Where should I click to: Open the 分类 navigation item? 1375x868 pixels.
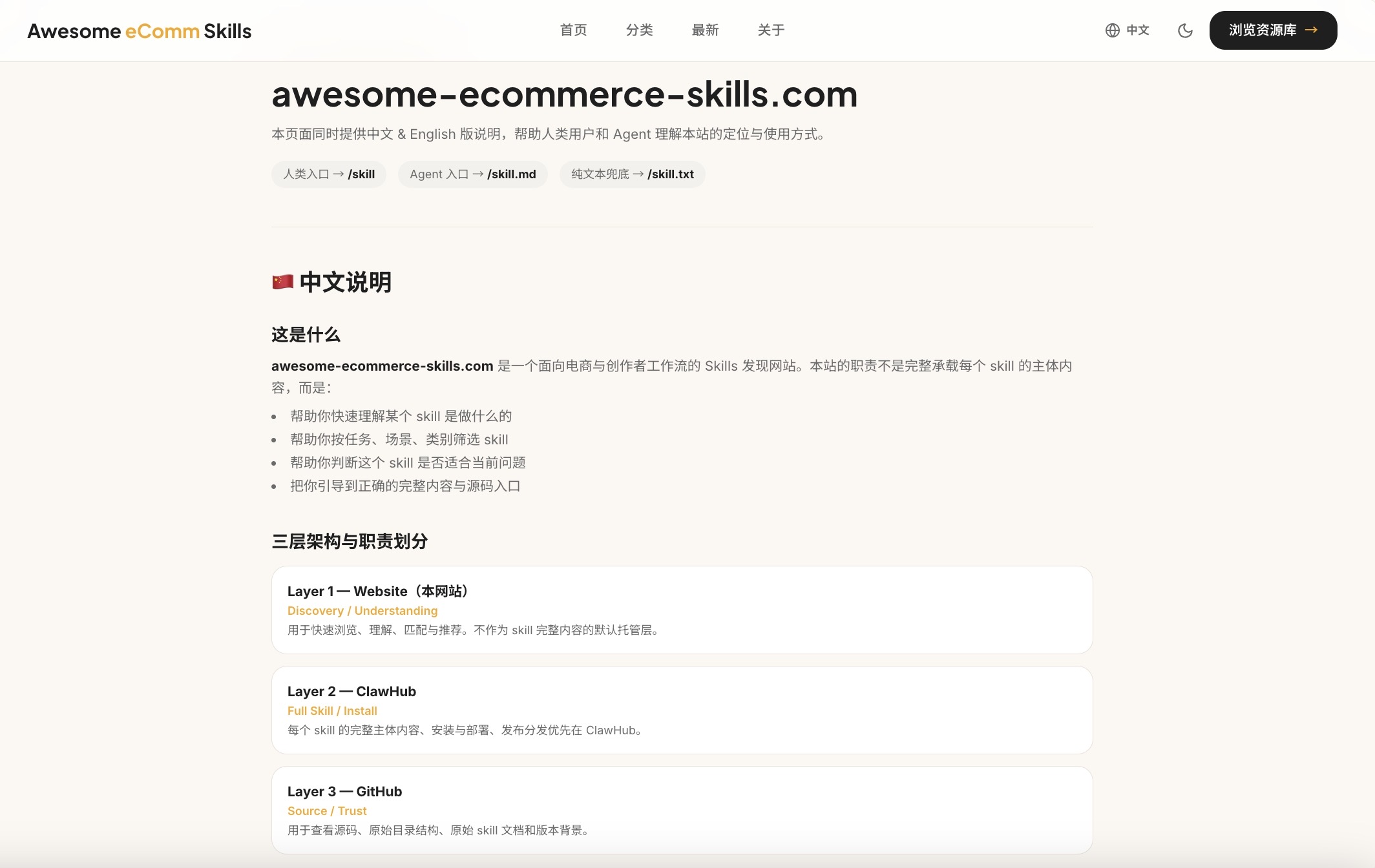point(639,30)
